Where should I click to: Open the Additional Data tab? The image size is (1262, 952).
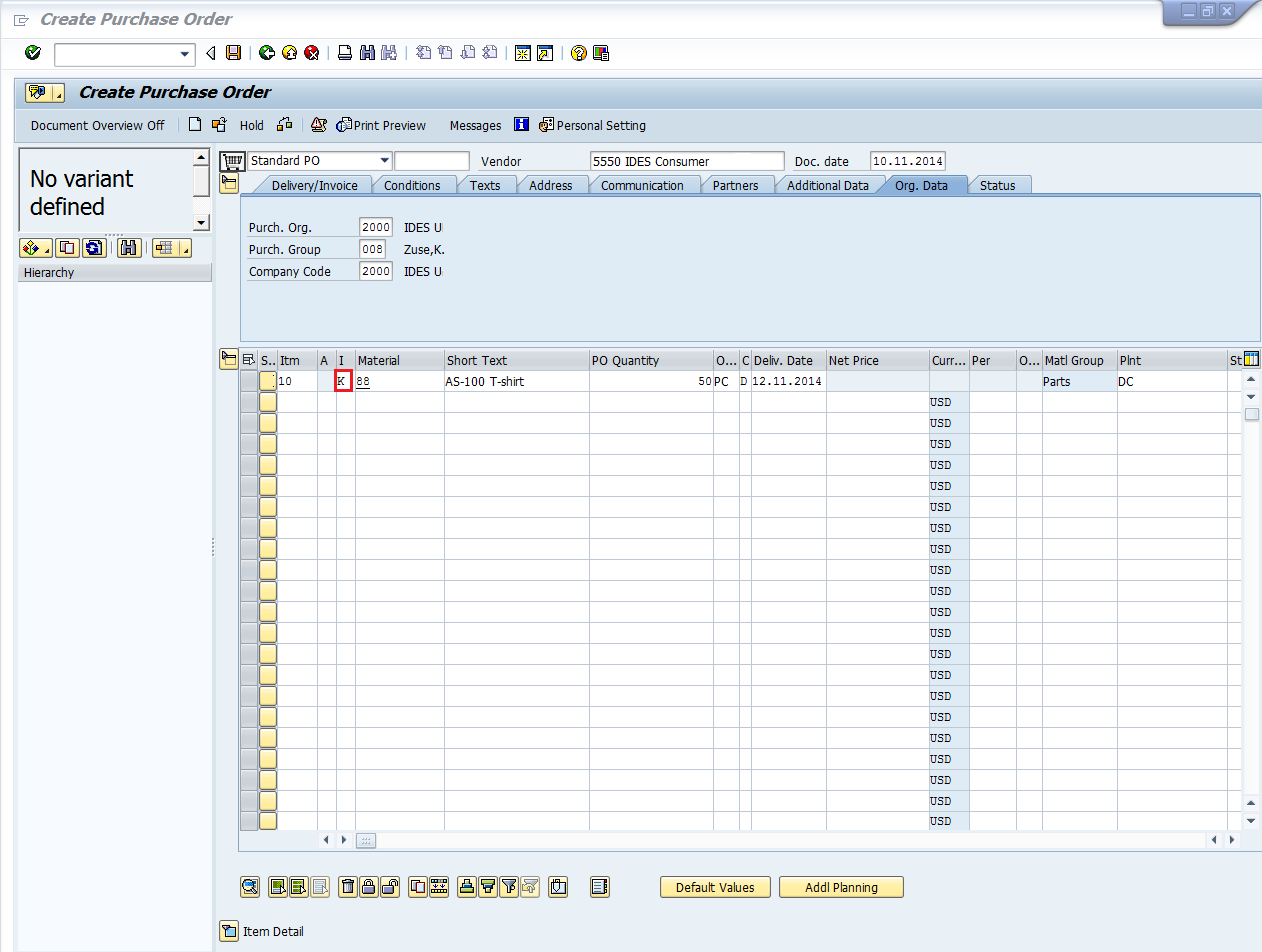point(828,185)
